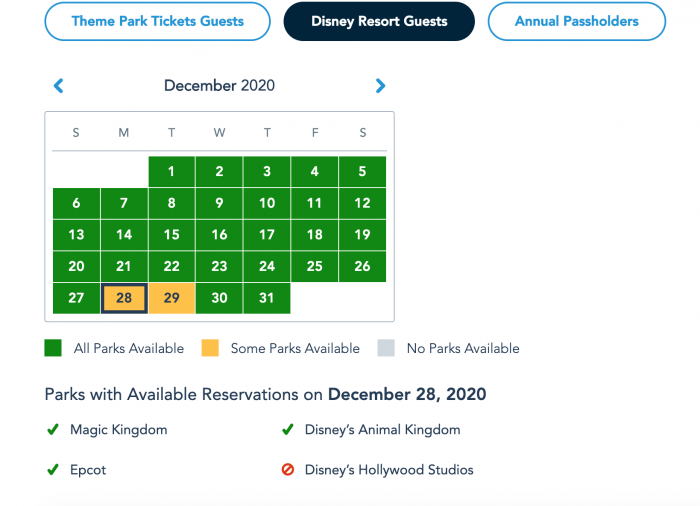Image resolution: width=700 pixels, height=506 pixels.
Task: Pick December 1 on the calendar
Action: click(x=172, y=171)
